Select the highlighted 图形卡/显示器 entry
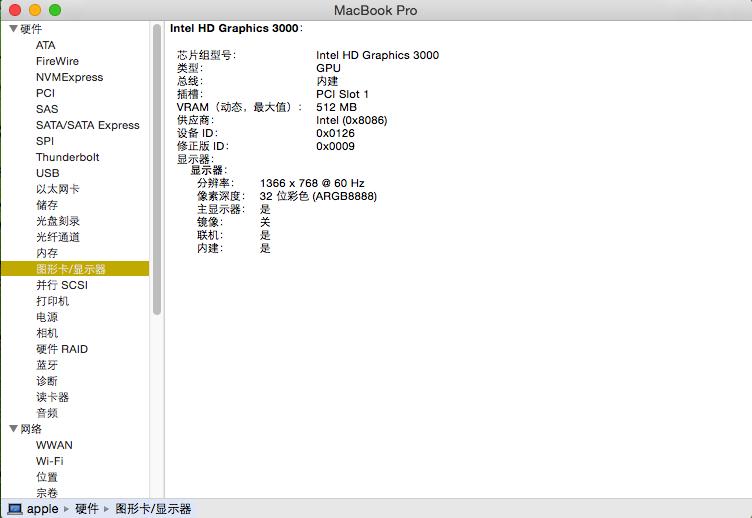 pyautogui.click(x=75, y=269)
